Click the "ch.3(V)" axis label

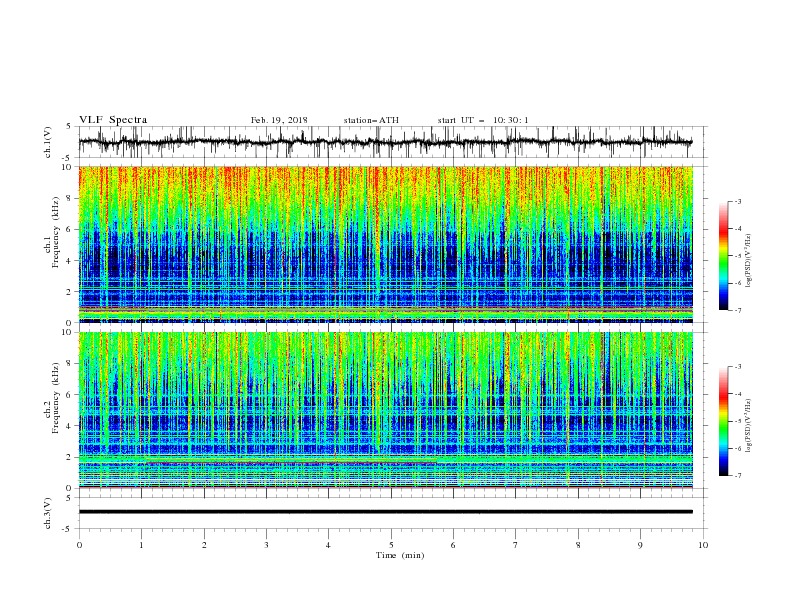[48, 513]
